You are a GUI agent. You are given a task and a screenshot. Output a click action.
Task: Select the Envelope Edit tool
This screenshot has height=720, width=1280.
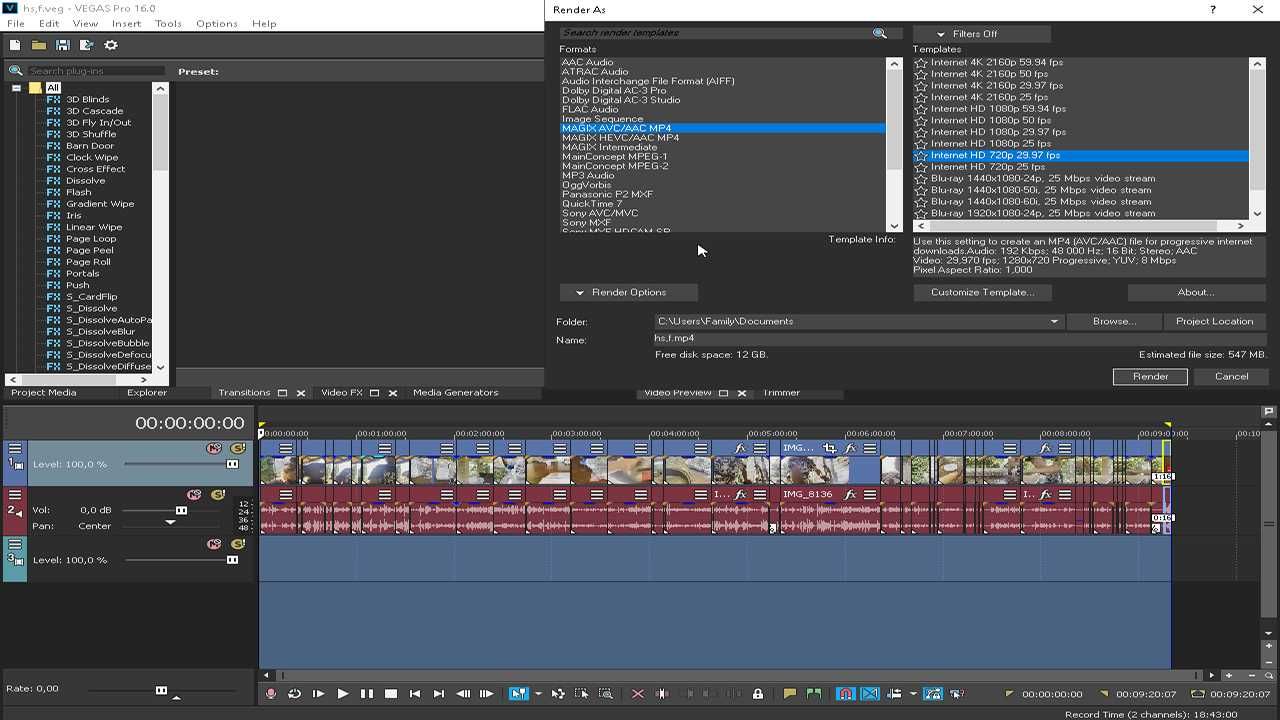tap(558, 694)
